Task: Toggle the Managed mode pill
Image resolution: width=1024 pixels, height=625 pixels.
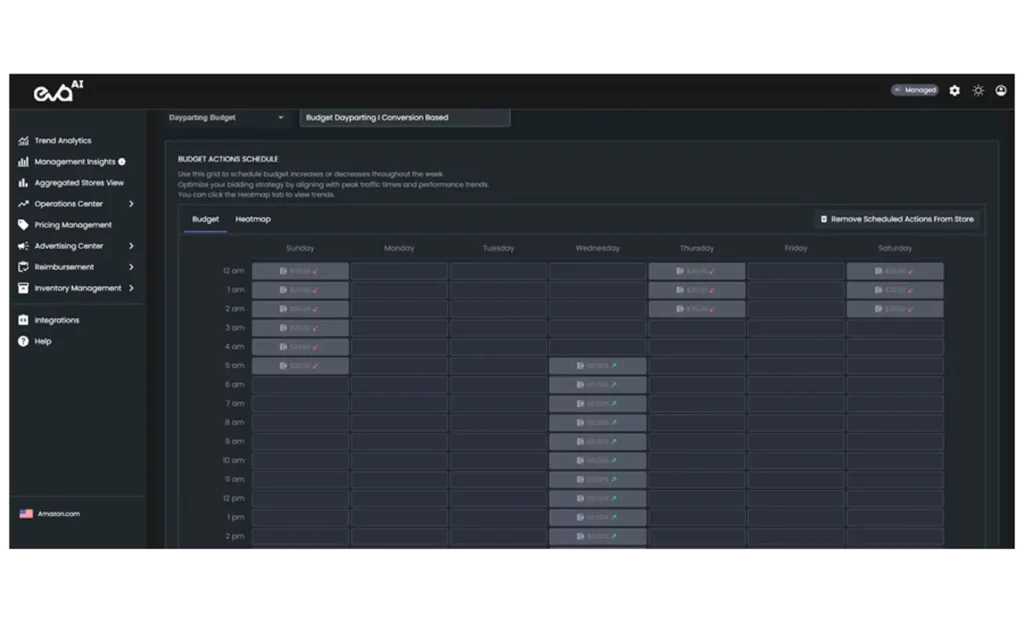Action: click(915, 90)
